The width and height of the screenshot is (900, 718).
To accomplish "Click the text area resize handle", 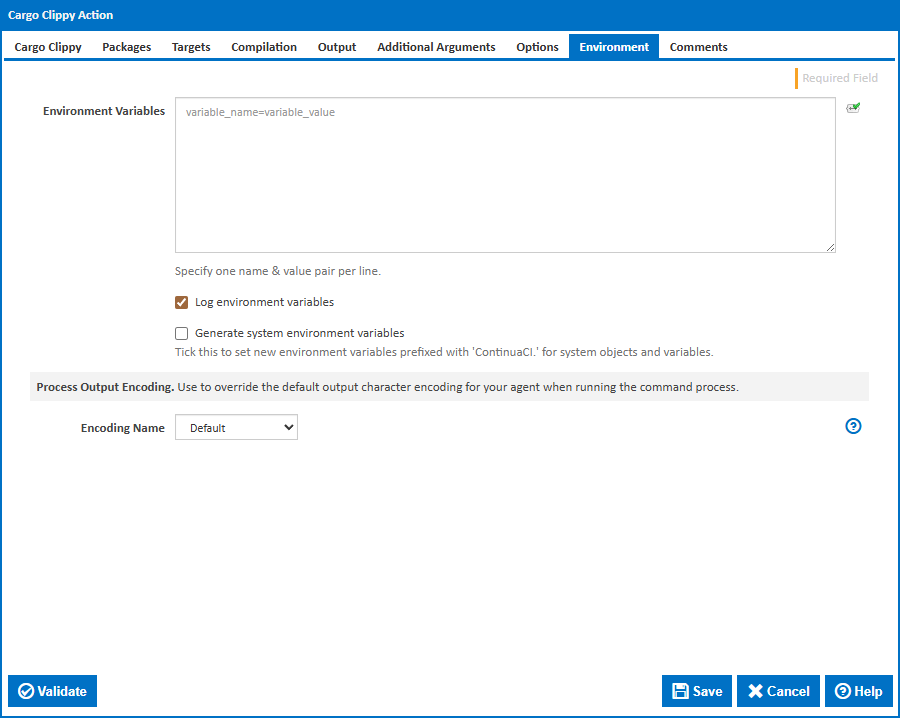I will (830, 247).
